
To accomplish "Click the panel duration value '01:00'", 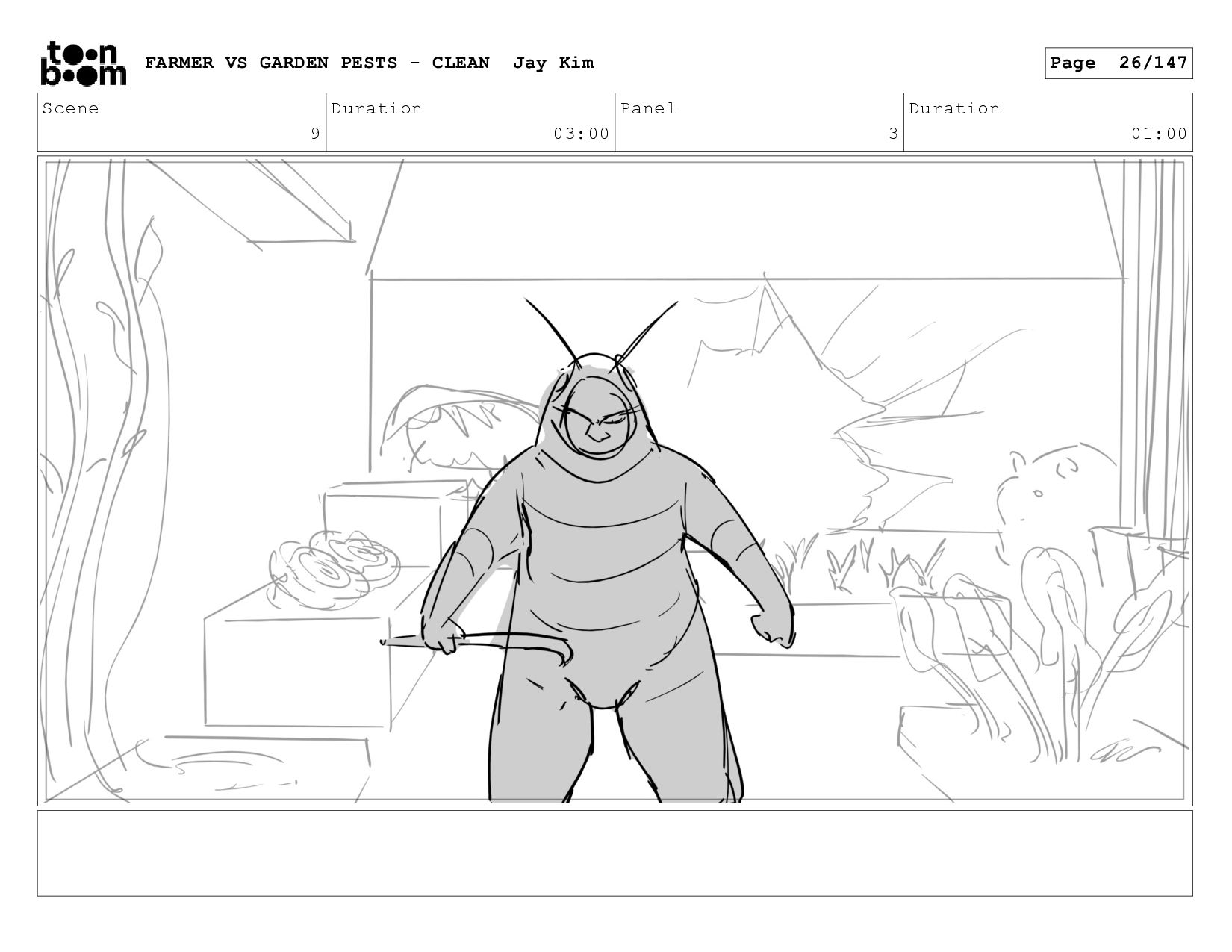I will [x=1160, y=134].
